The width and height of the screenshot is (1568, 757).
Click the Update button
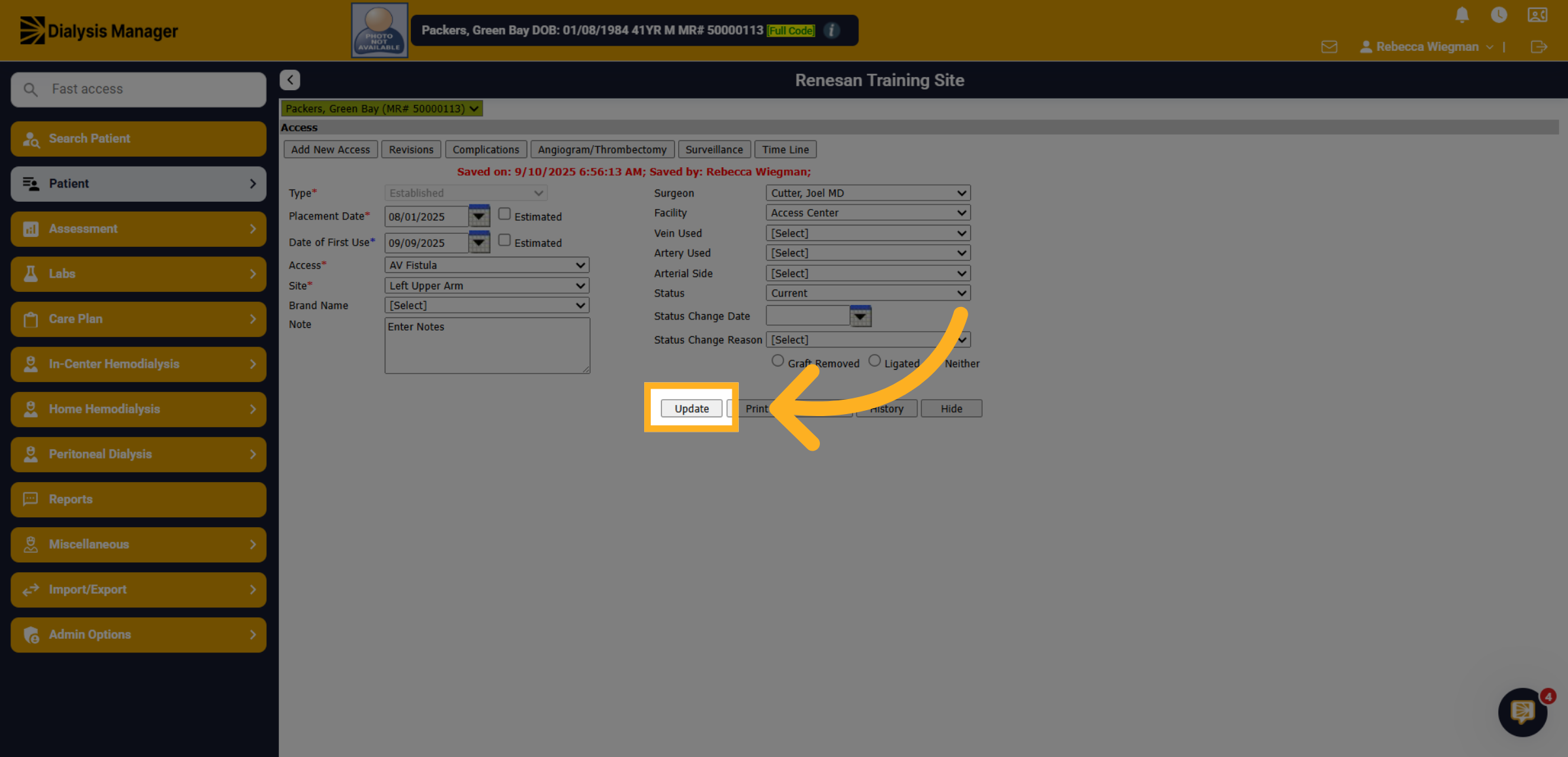pyautogui.click(x=691, y=409)
